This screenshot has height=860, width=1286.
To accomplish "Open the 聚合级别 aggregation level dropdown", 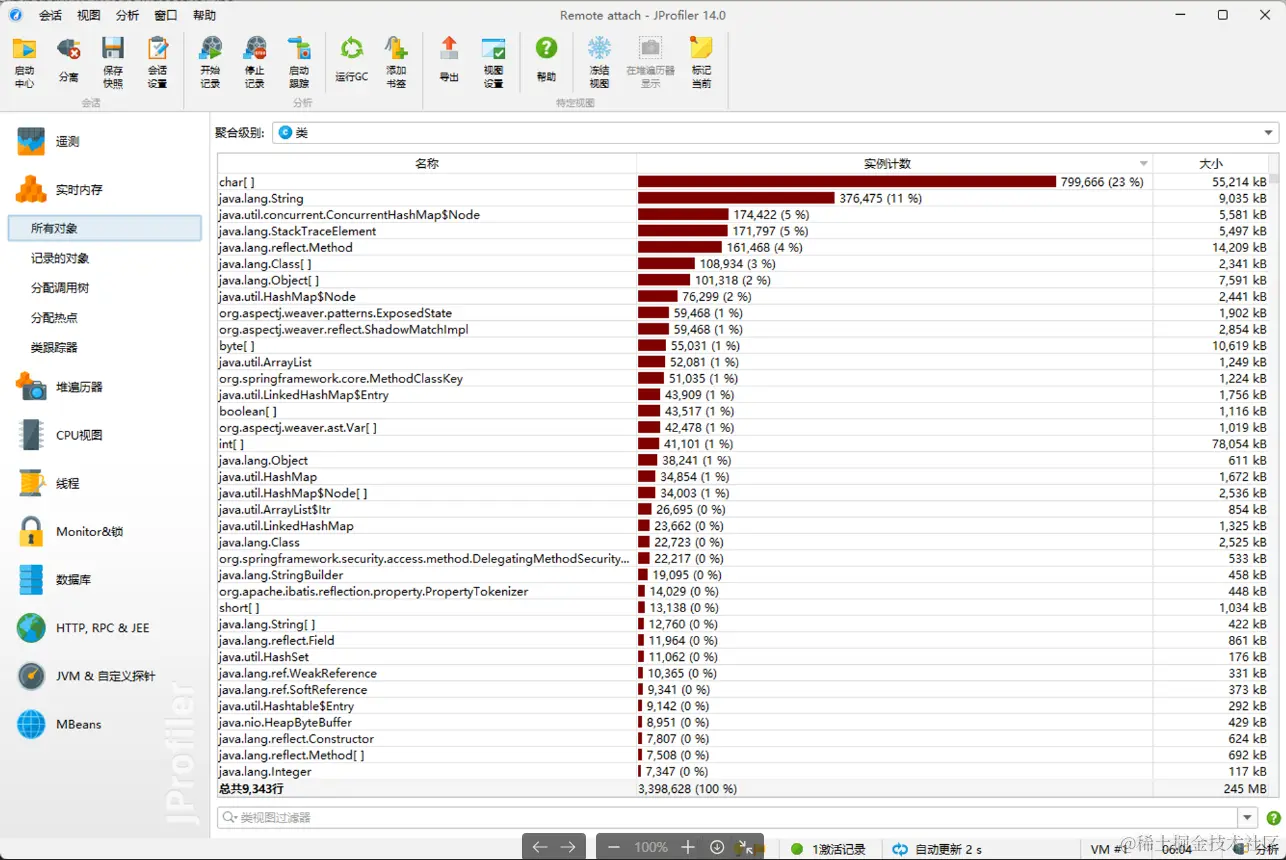I will pyautogui.click(x=776, y=132).
